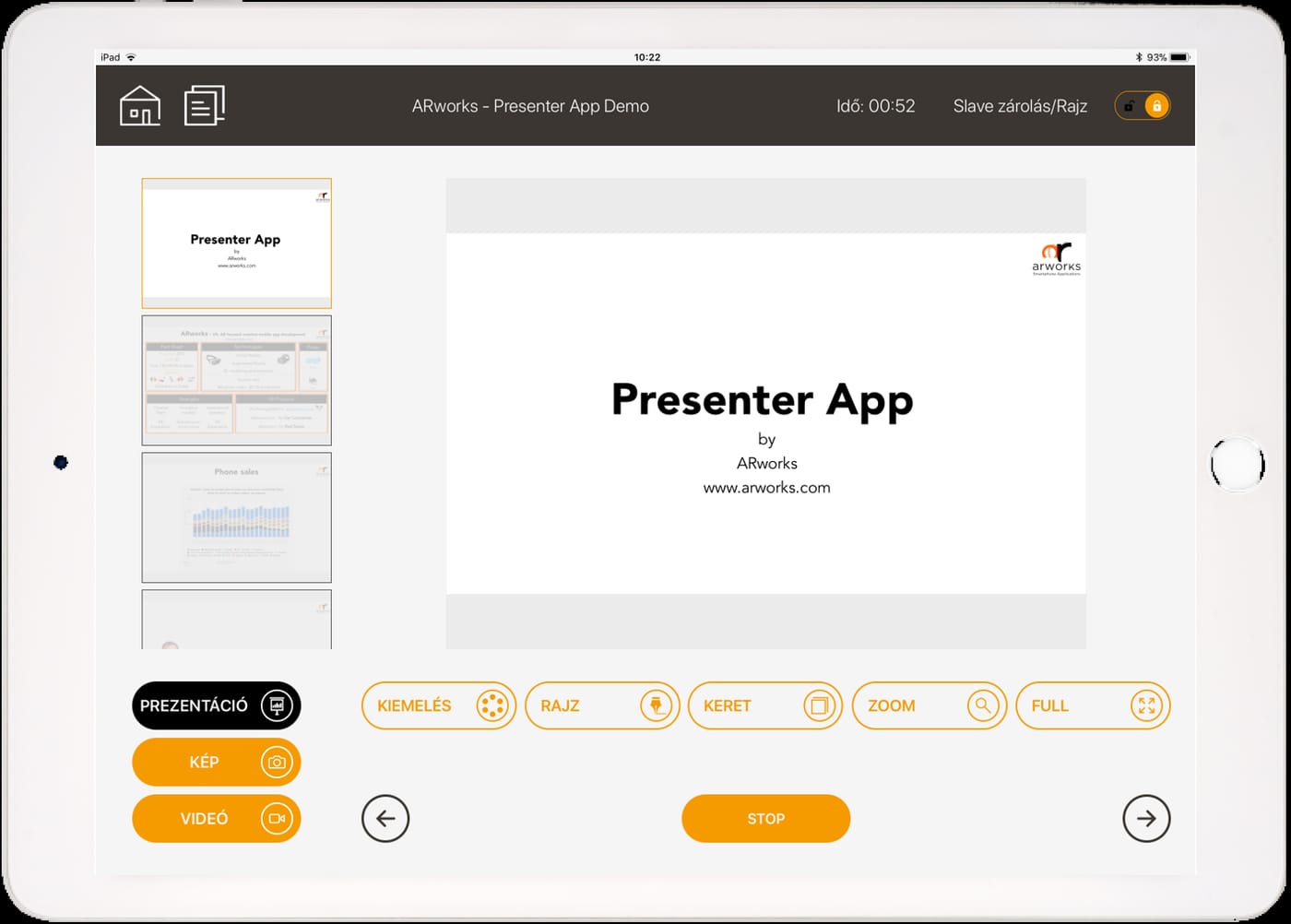Toggle the Slave zárolás/Rajz lock switch

(x=1143, y=106)
